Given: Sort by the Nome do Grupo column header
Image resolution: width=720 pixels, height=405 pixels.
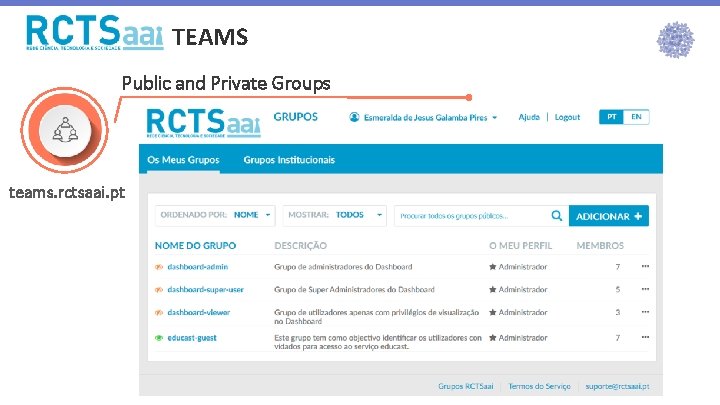Looking at the screenshot, I should click(x=195, y=246).
